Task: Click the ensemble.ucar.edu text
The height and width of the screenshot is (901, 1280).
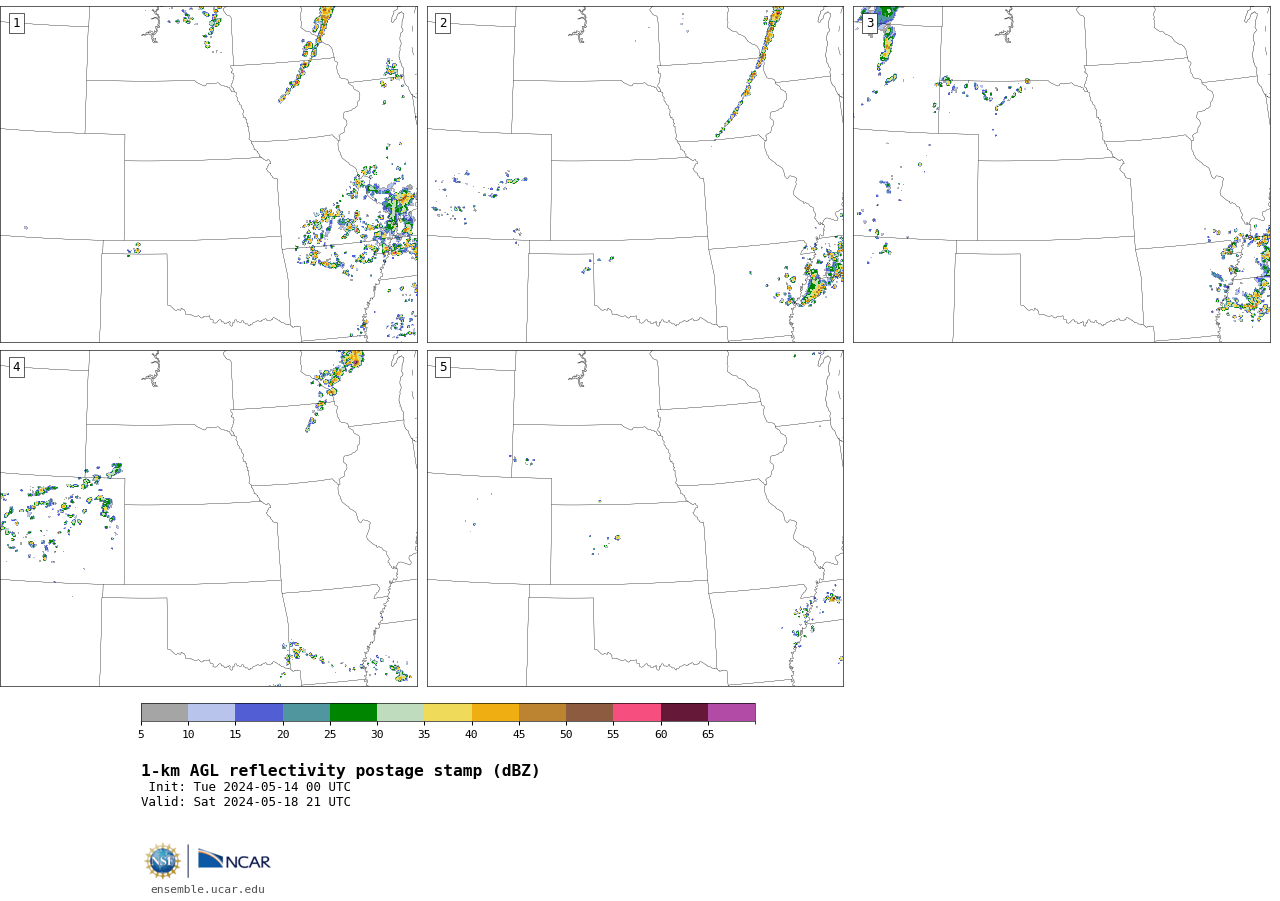Action: coord(208,889)
